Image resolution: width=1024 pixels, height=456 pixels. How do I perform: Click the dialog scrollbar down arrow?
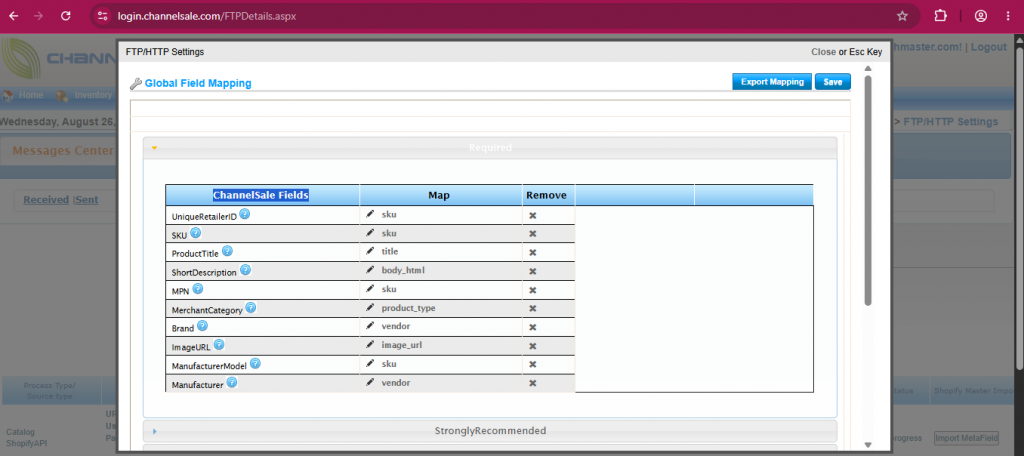pyautogui.click(x=868, y=445)
